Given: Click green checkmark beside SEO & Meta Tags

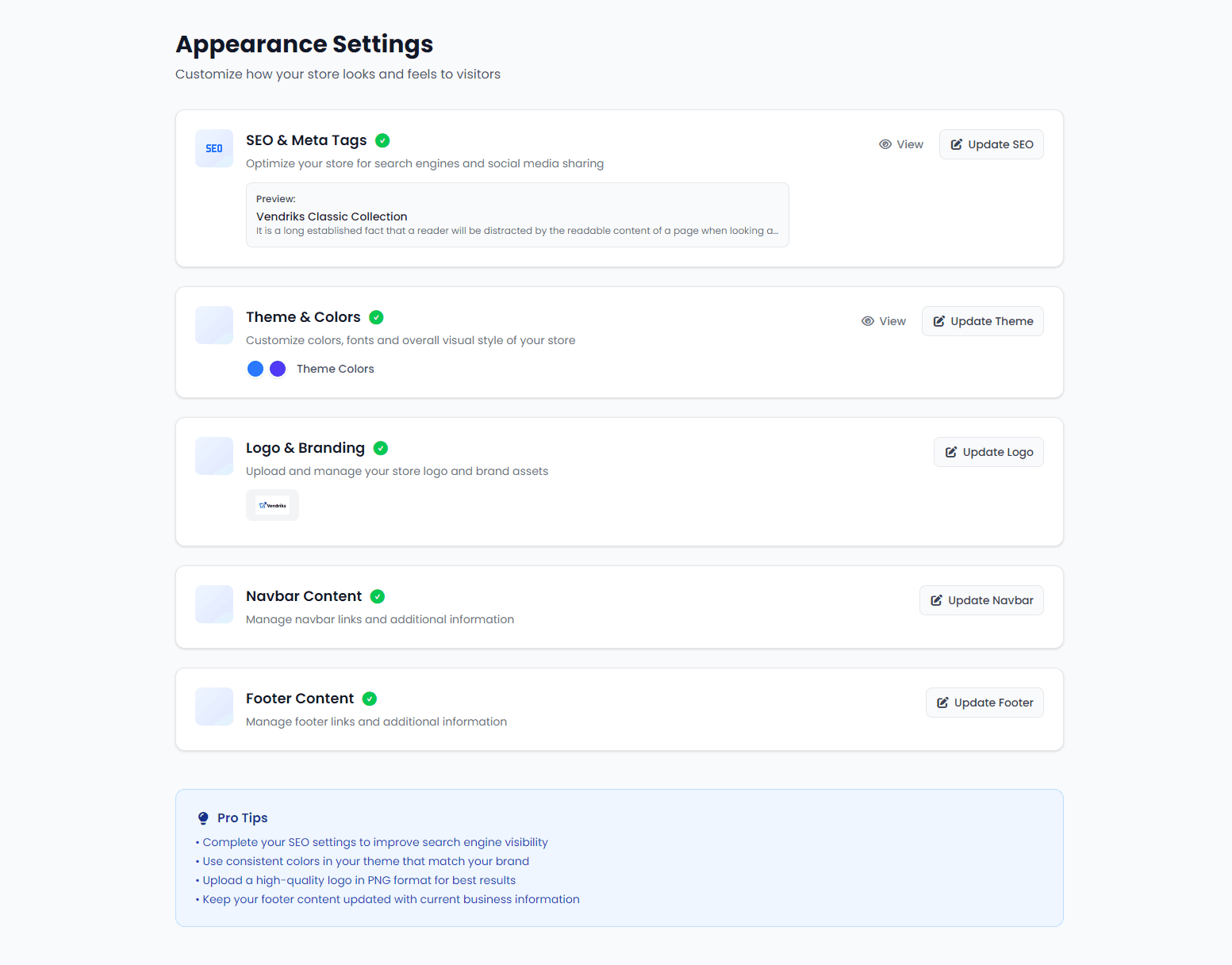Looking at the screenshot, I should pos(382,140).
